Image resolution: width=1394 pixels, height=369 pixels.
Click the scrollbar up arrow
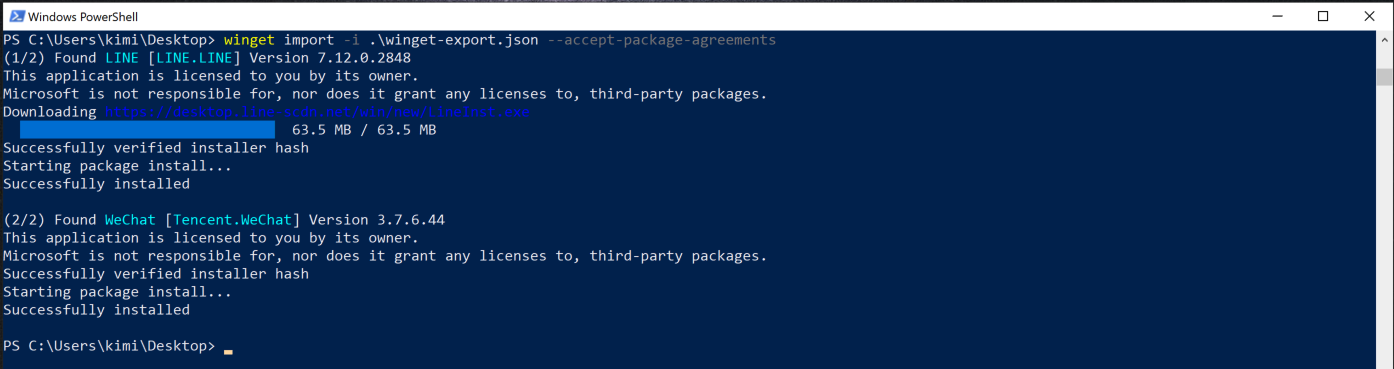click(x=1384, y=41)
